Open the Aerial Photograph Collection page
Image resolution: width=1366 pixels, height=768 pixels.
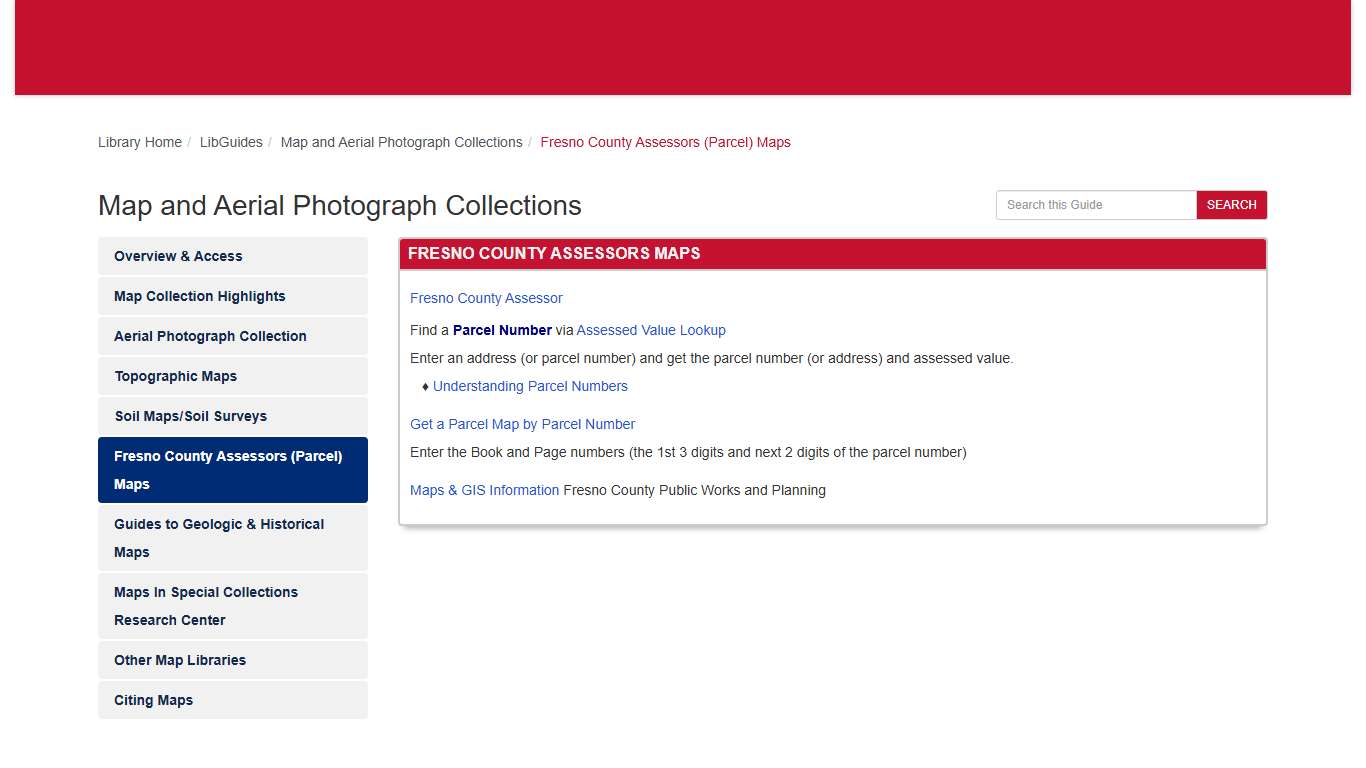point(210,336)
